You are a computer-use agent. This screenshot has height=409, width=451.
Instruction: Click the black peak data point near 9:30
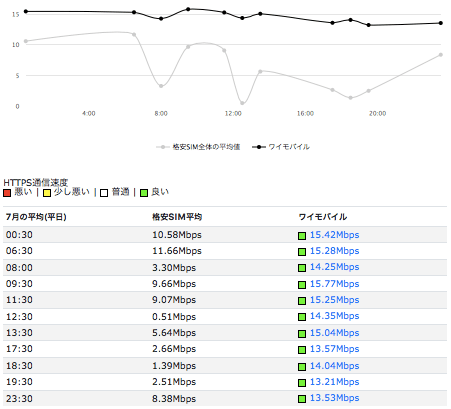[188, 9]
